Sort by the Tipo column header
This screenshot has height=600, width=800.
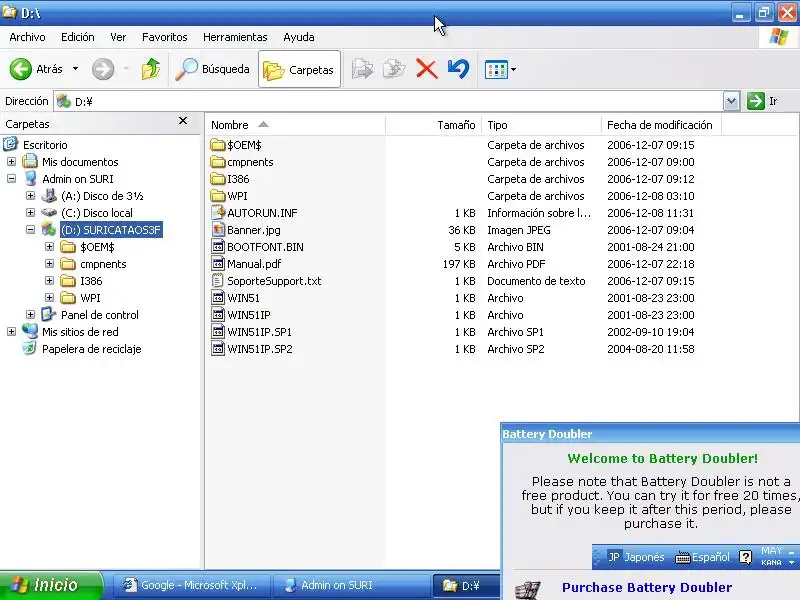click(x=541, y=125)
